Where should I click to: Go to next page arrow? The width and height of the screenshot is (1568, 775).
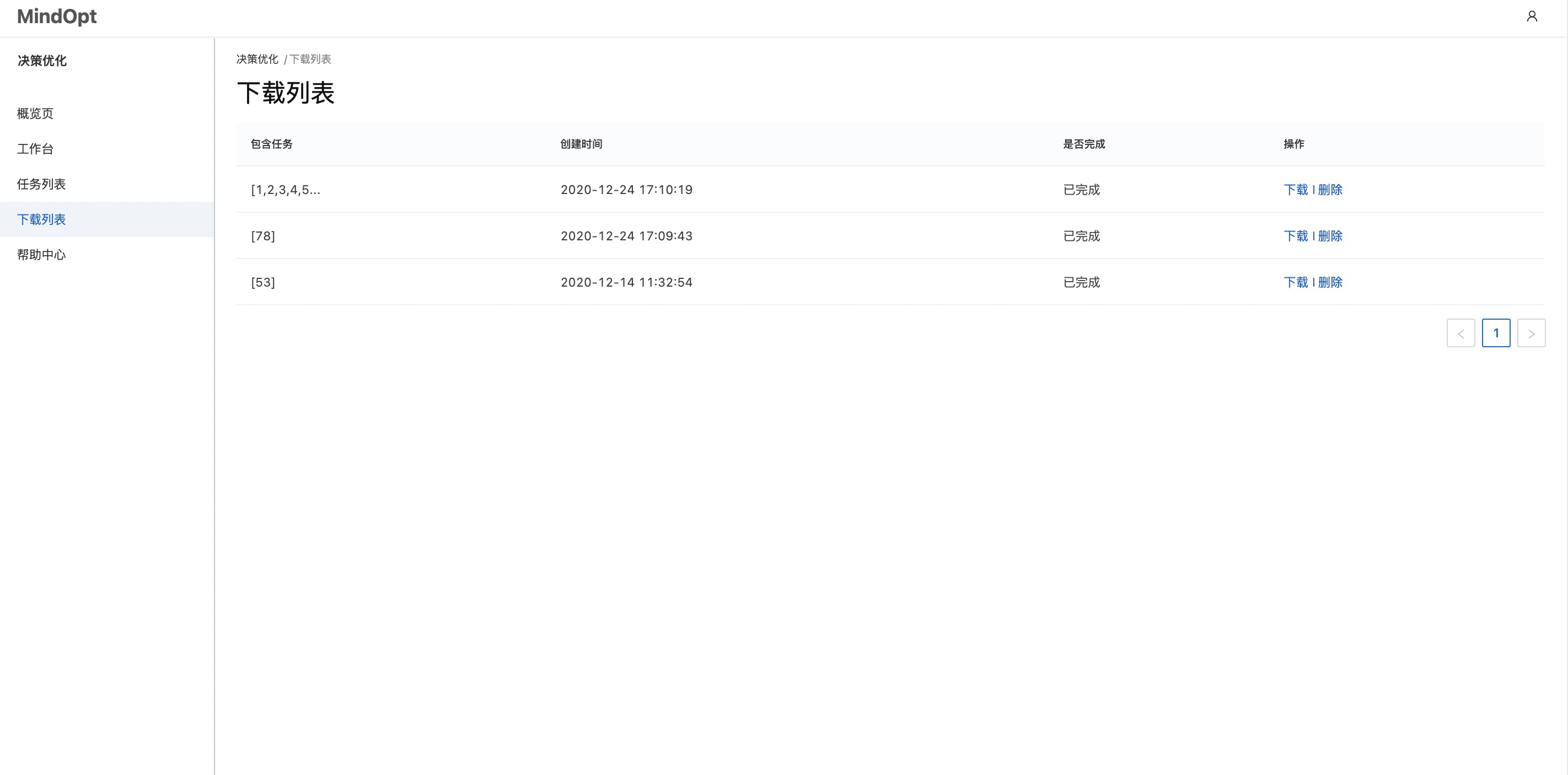1531,333
